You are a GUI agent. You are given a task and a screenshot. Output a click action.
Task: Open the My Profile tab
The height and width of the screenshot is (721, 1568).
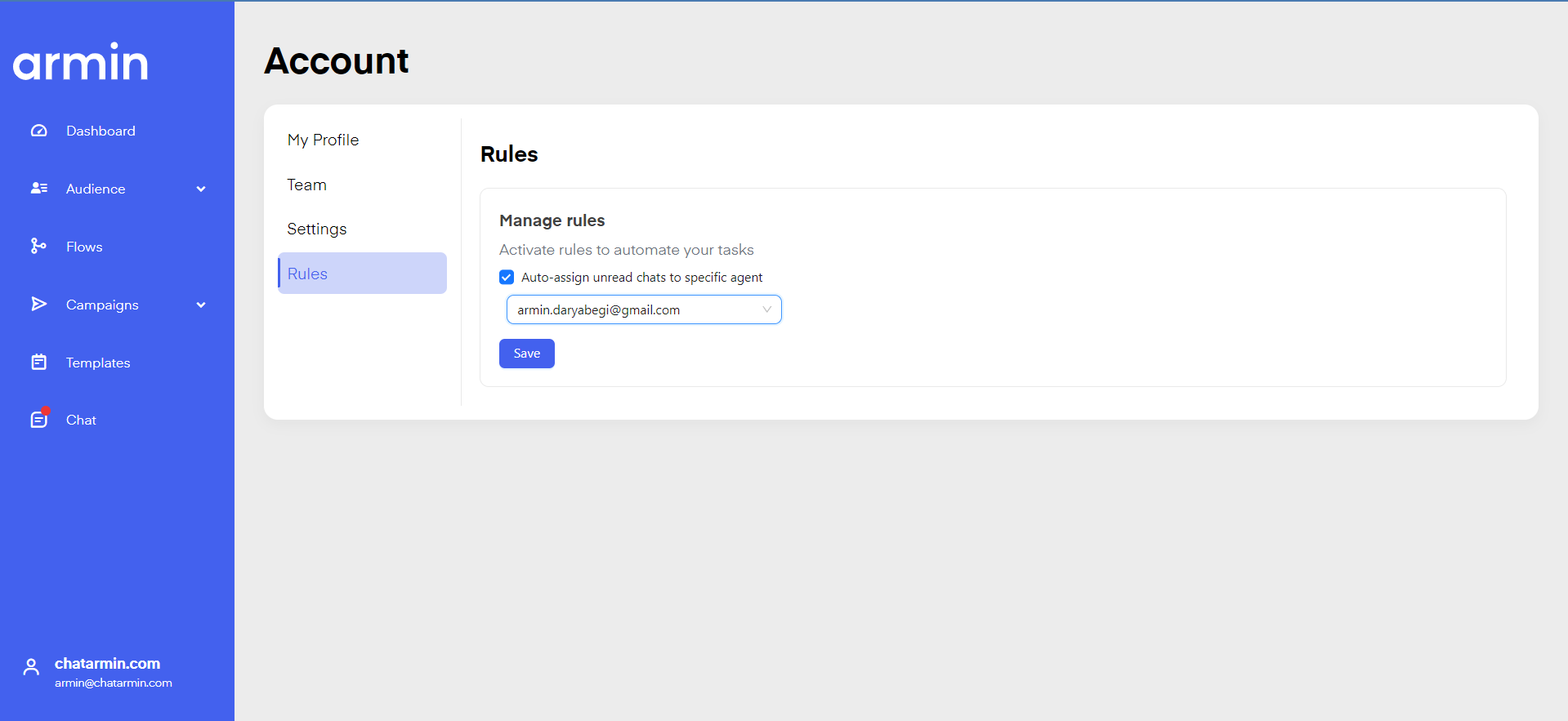point(323,140)
